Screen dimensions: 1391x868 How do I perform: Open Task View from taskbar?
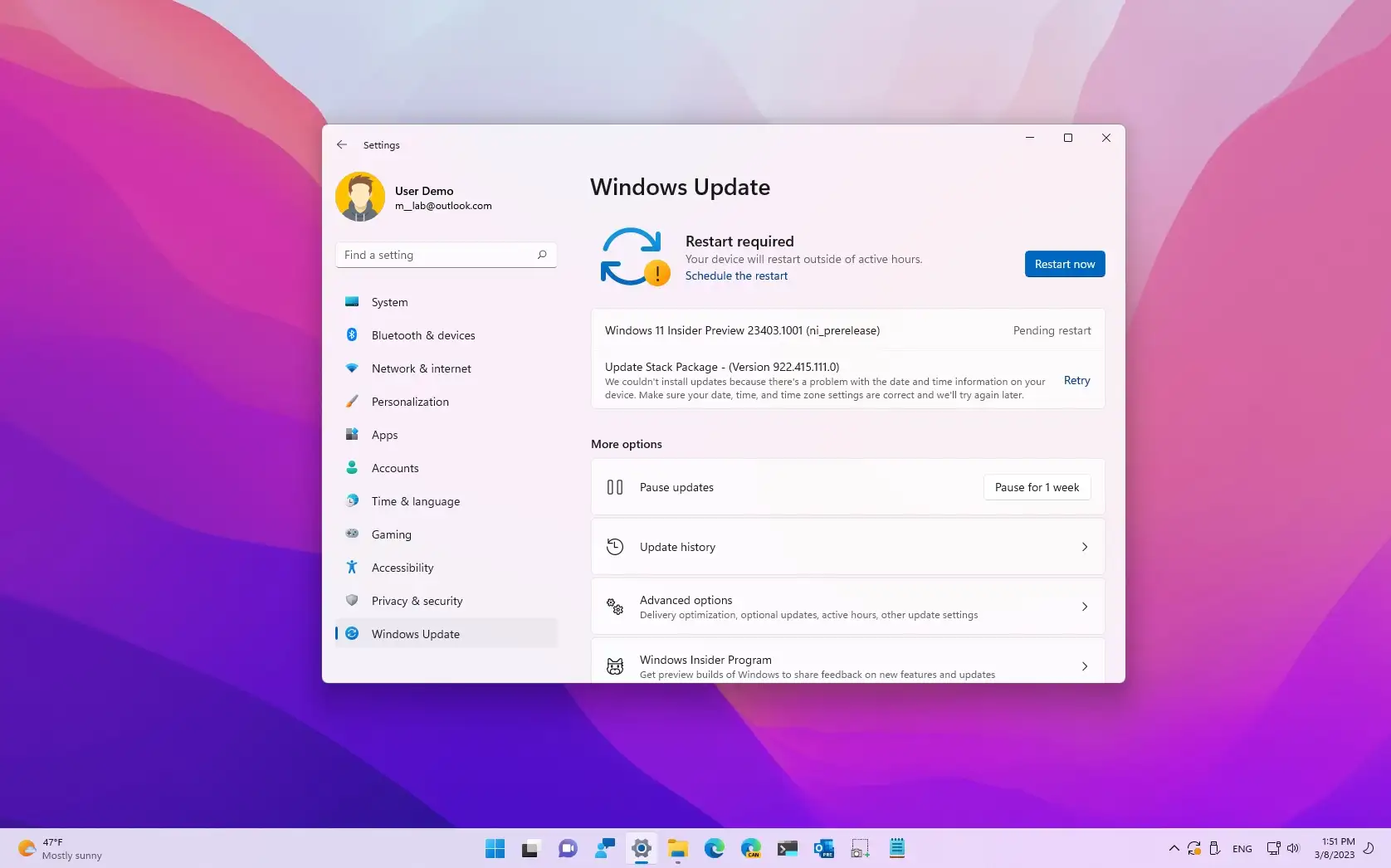[x=530, y=848]
